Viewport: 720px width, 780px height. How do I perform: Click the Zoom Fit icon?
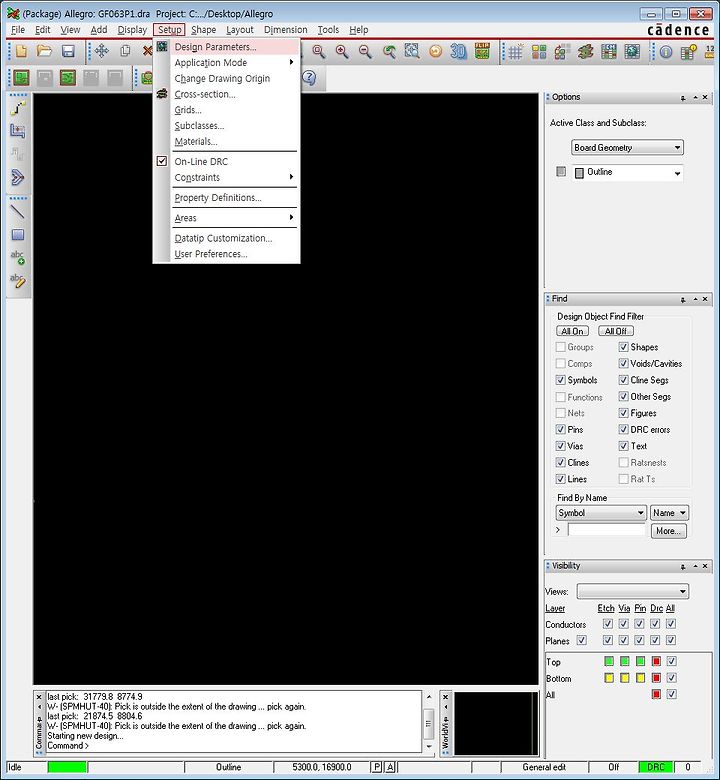point(318,51)
